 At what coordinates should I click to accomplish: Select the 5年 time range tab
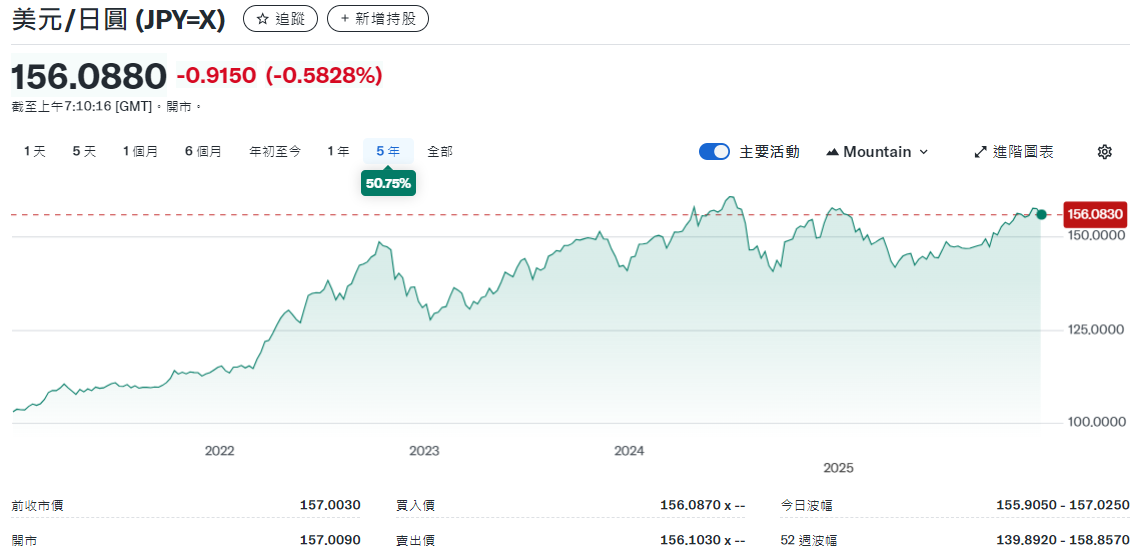[388, 152]
